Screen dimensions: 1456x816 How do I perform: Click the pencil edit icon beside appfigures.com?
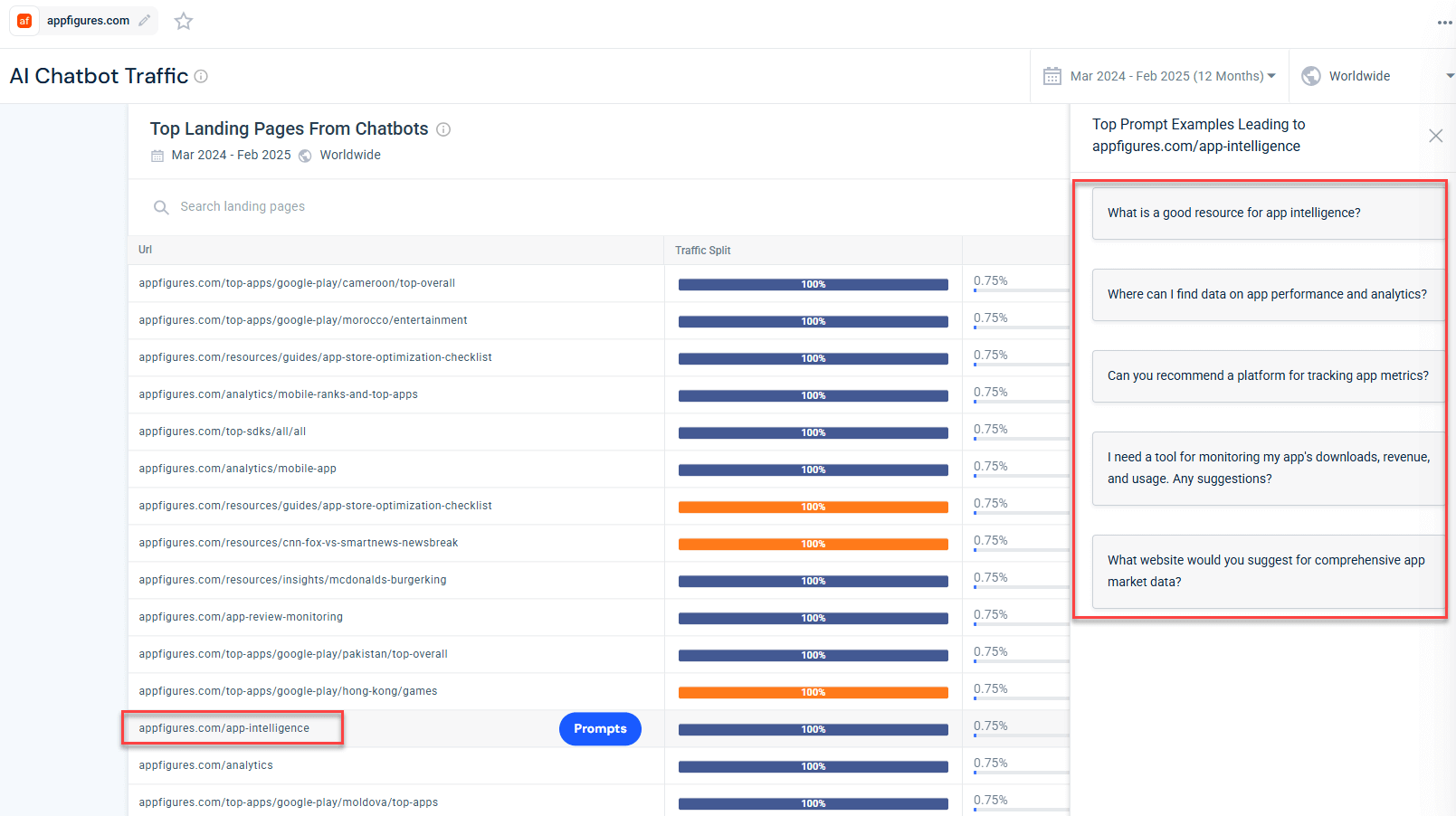(x=144, y=21)
